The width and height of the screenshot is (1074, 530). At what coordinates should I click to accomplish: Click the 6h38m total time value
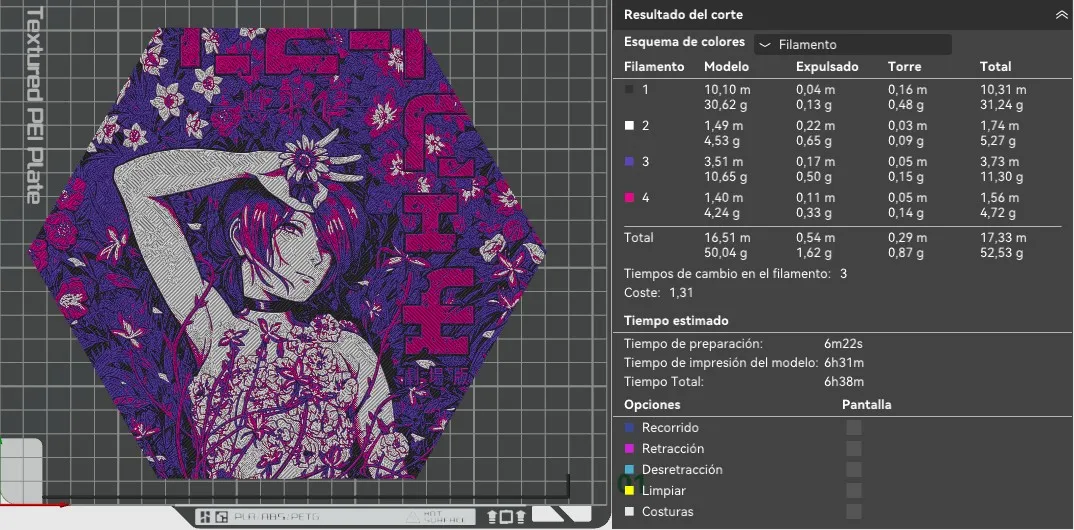(x=844, y=382)
